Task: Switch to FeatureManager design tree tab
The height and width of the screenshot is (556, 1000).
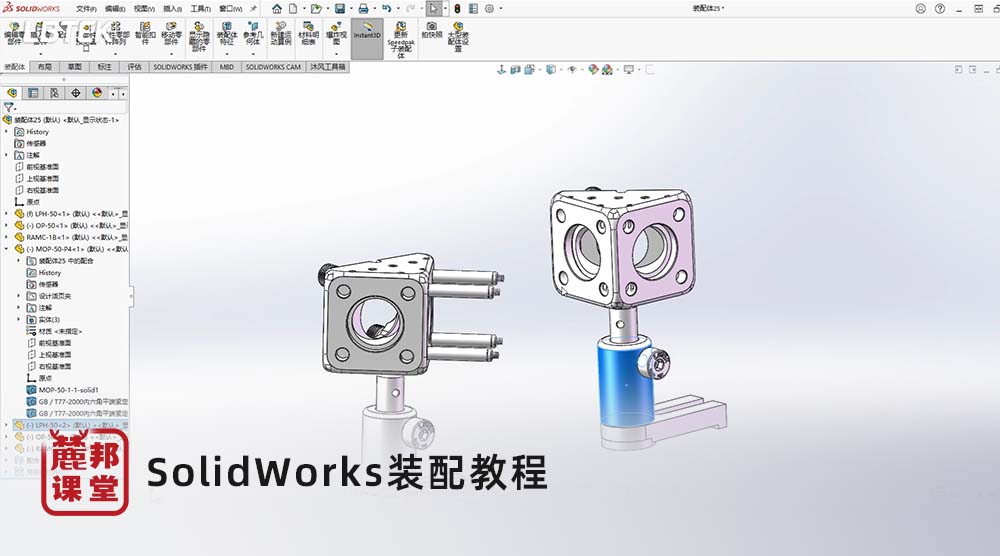Action: [x=12, y=93]
